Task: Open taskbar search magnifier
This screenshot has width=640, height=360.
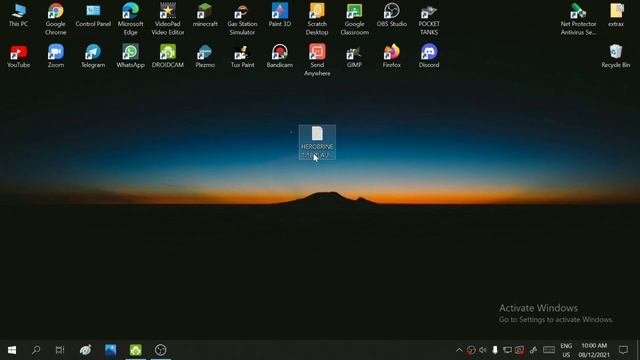Action: [x=36, y=350]
